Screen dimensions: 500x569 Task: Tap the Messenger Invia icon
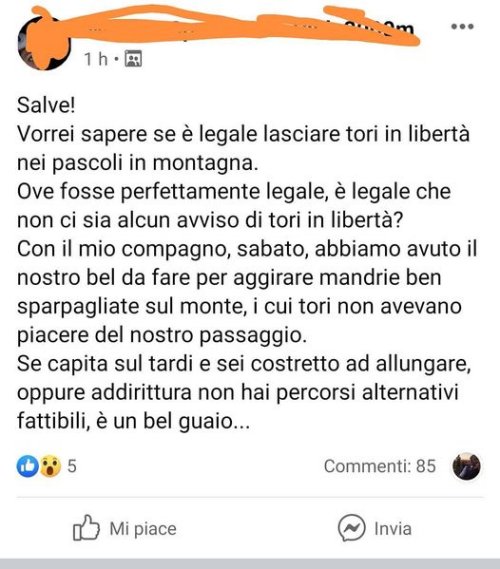click(351, 528)
